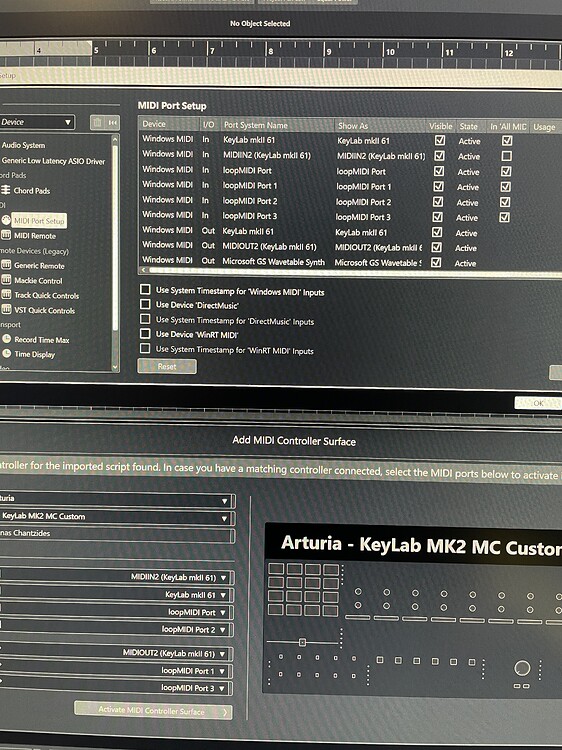Open Chord Pads settings icon
Viewport: 562px width, 750px height.
[6, 190]
